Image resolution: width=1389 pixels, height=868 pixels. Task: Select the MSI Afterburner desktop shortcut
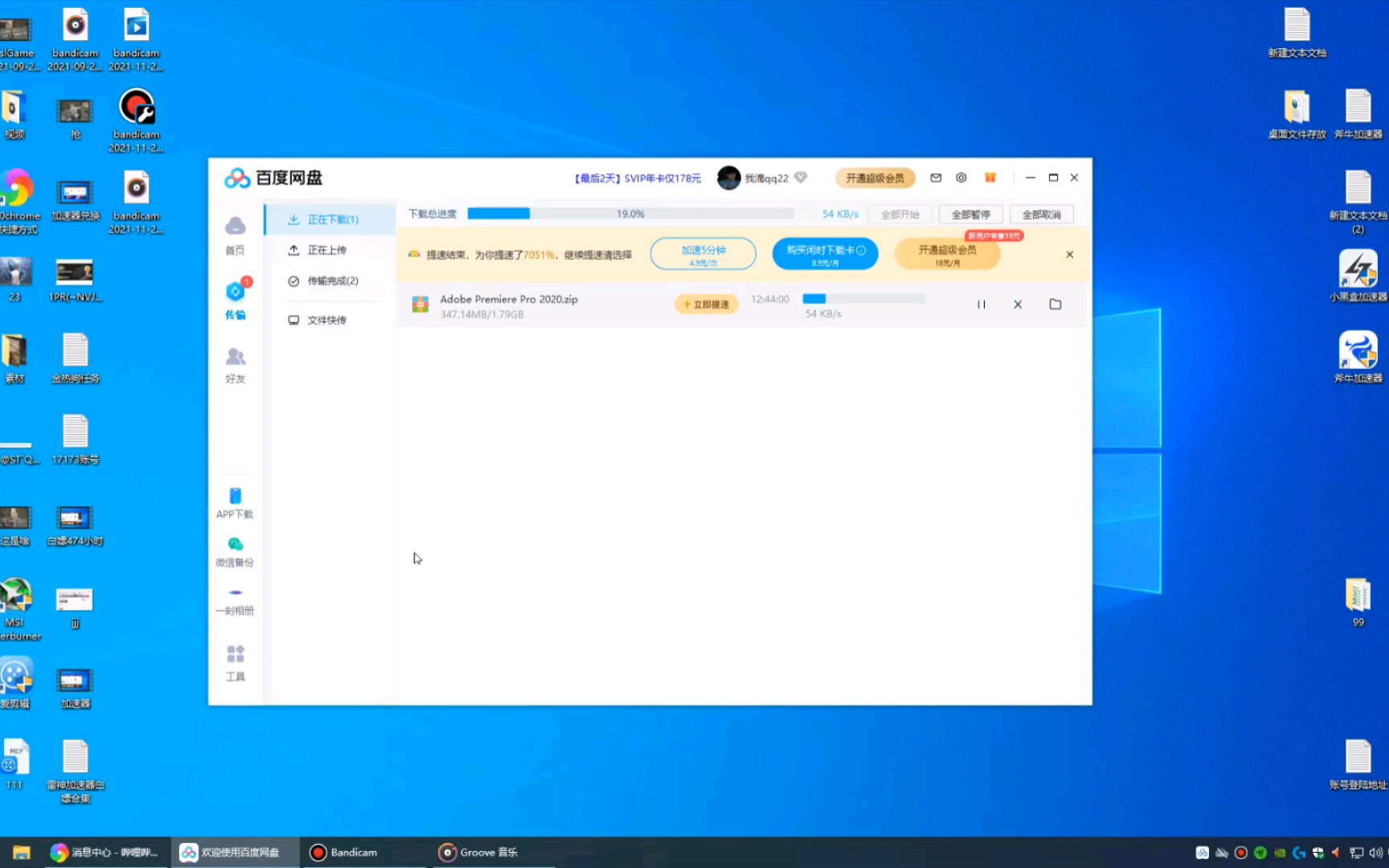tap(16, 608)
